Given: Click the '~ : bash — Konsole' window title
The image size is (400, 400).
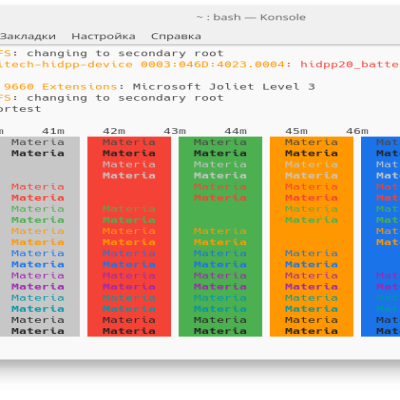Looking at the screenshot, I should pos(251,17).
